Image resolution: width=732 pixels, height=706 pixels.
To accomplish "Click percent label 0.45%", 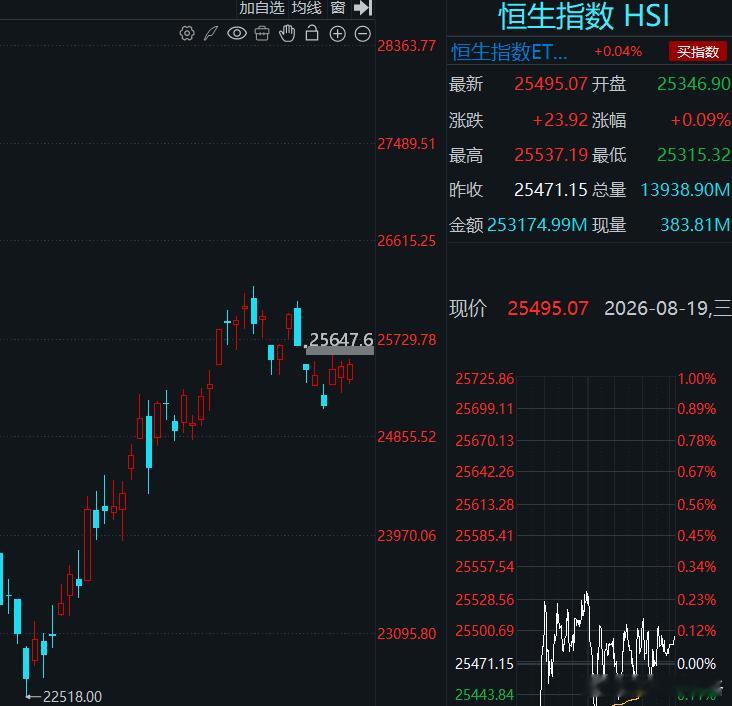I will (697, 536).
